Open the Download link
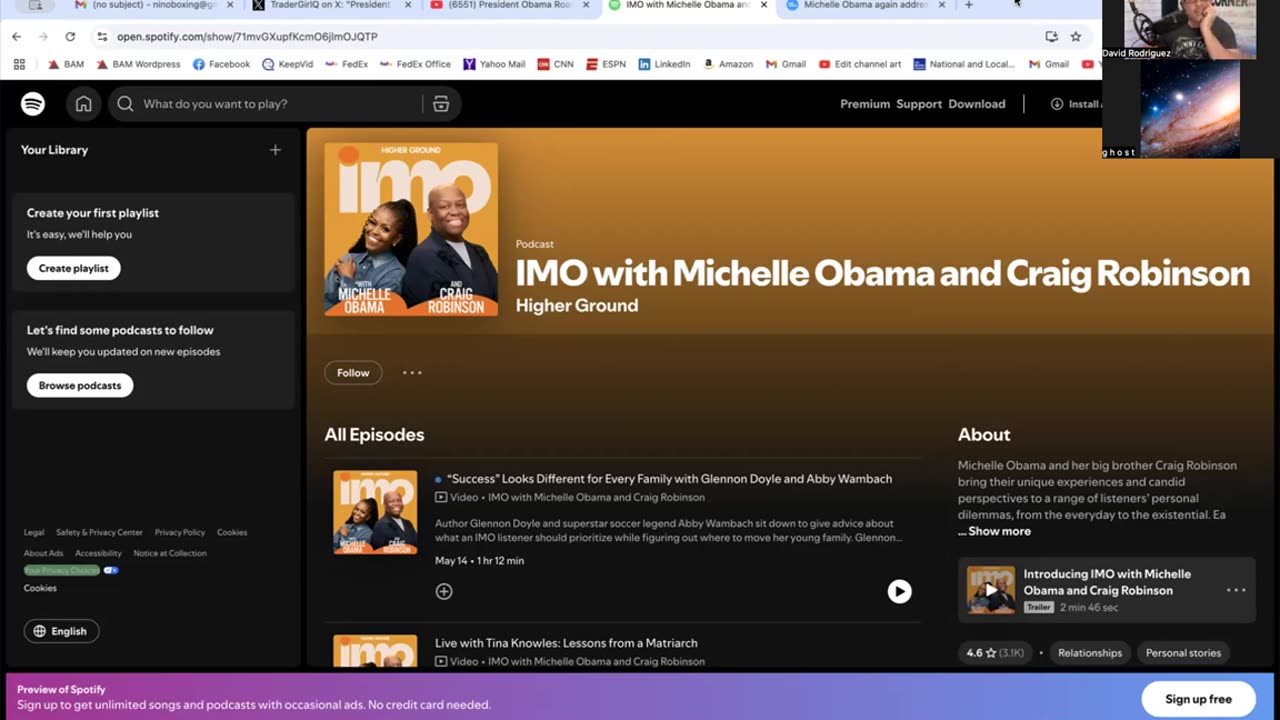 tap(977, 104)
